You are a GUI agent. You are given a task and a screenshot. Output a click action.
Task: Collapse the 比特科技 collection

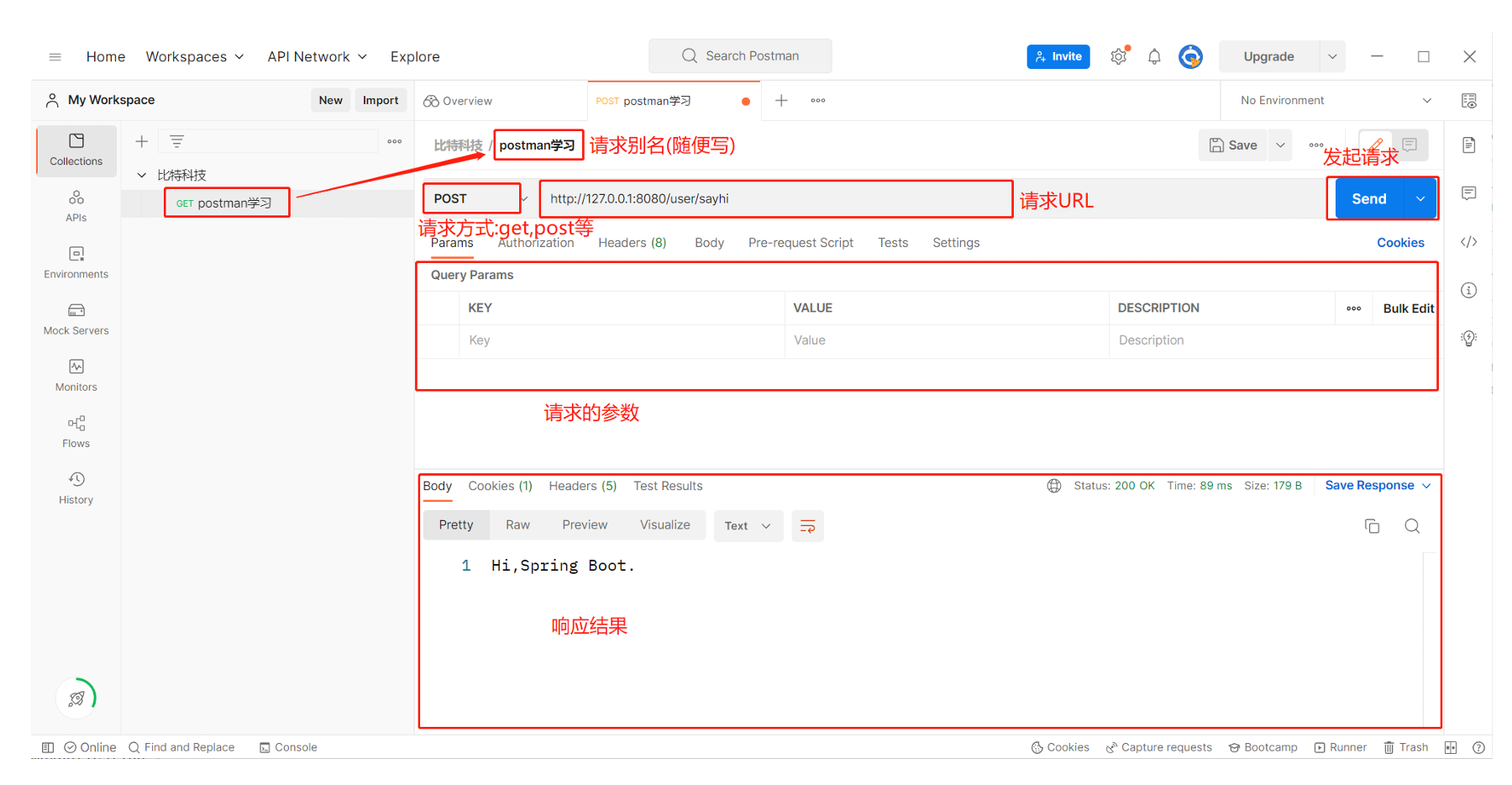point(142,176)
